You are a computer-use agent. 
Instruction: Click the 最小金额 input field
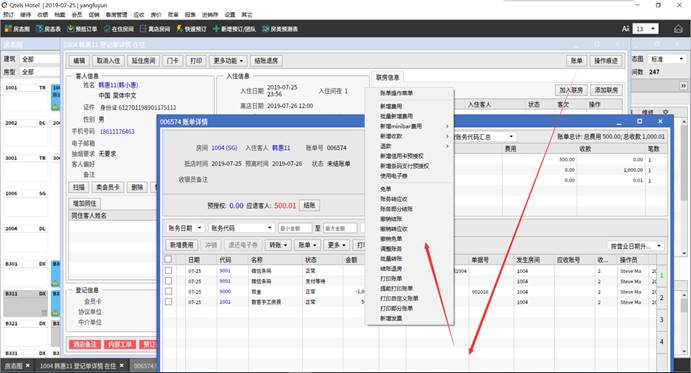pyautogui.click(x=295, y=228)
